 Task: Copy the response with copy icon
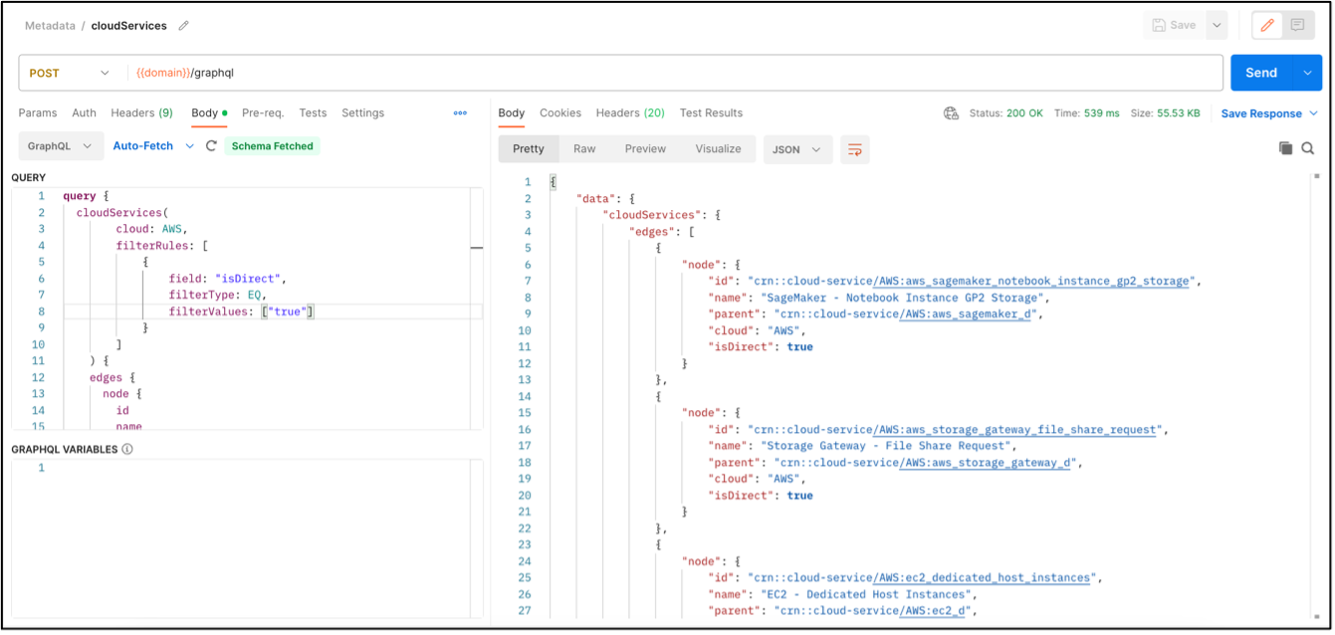click(1285, 148)
